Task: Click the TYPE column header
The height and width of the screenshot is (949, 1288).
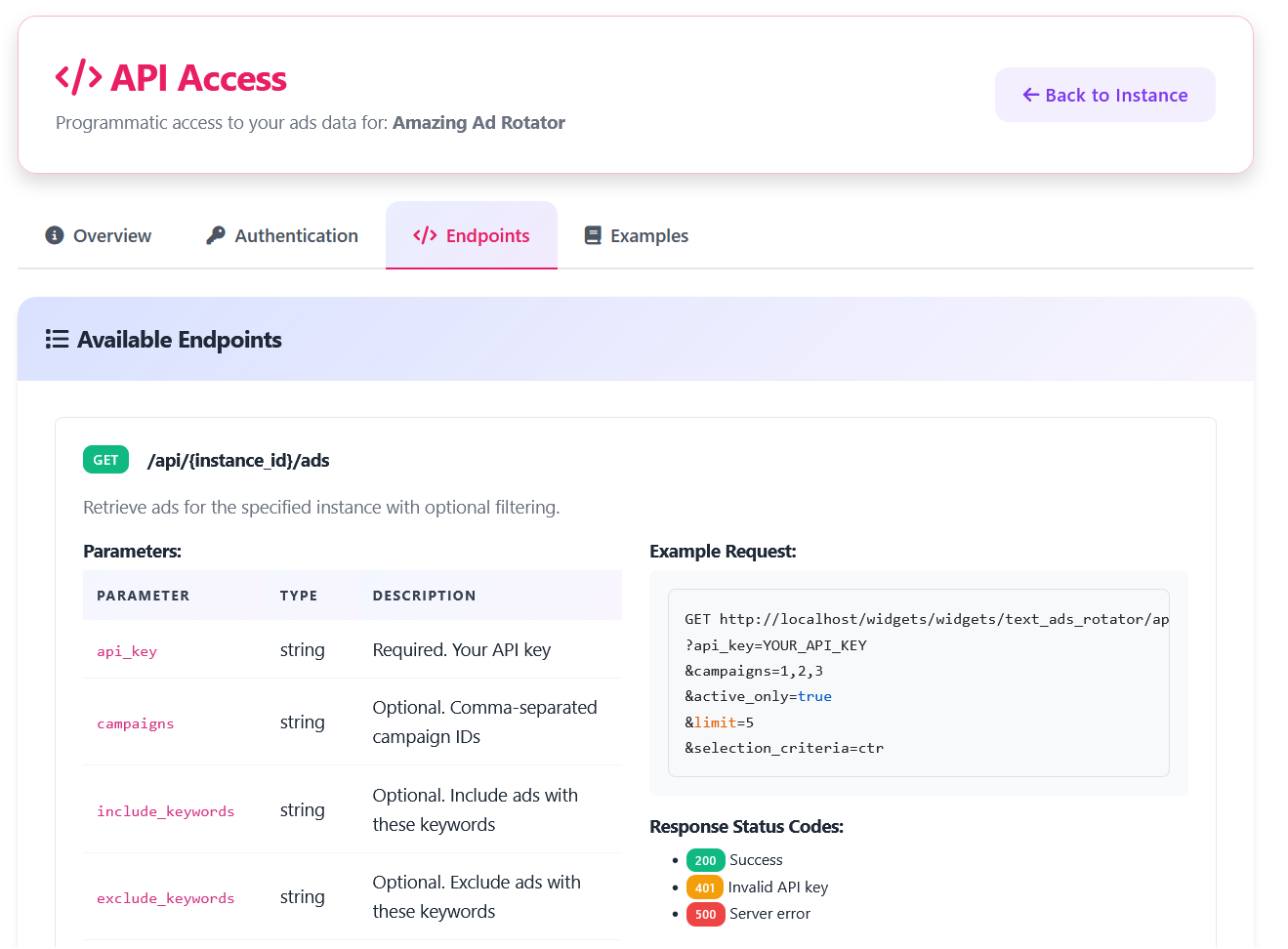Action: [x=299, y=596]
